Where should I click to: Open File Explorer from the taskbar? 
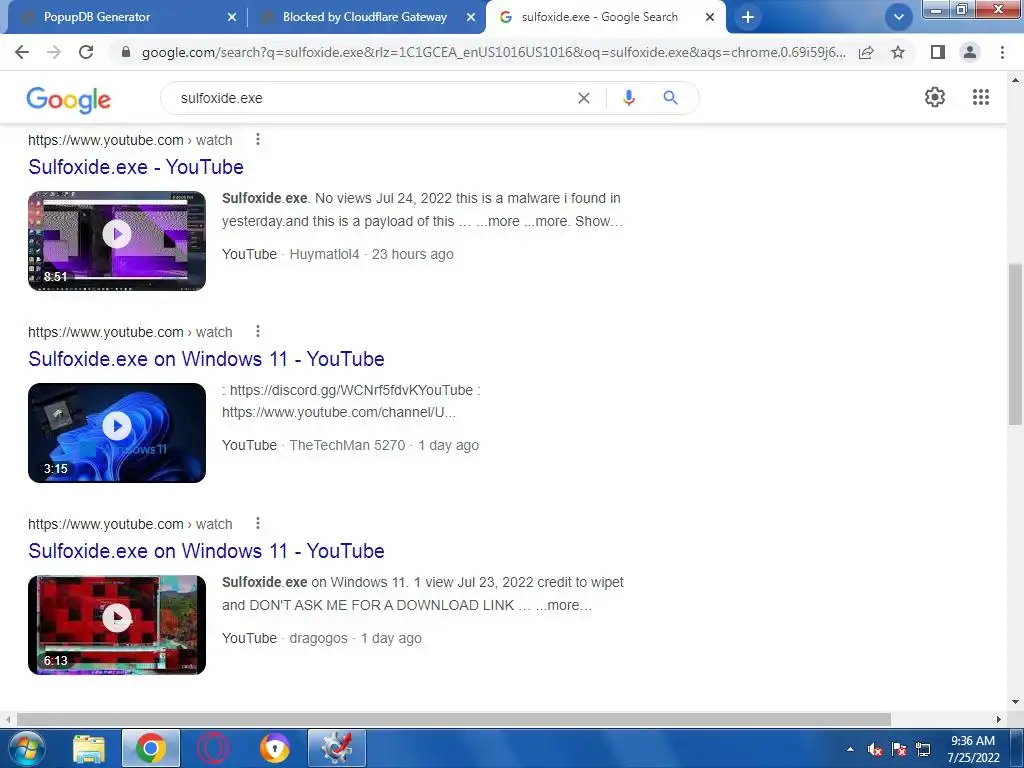88,748
